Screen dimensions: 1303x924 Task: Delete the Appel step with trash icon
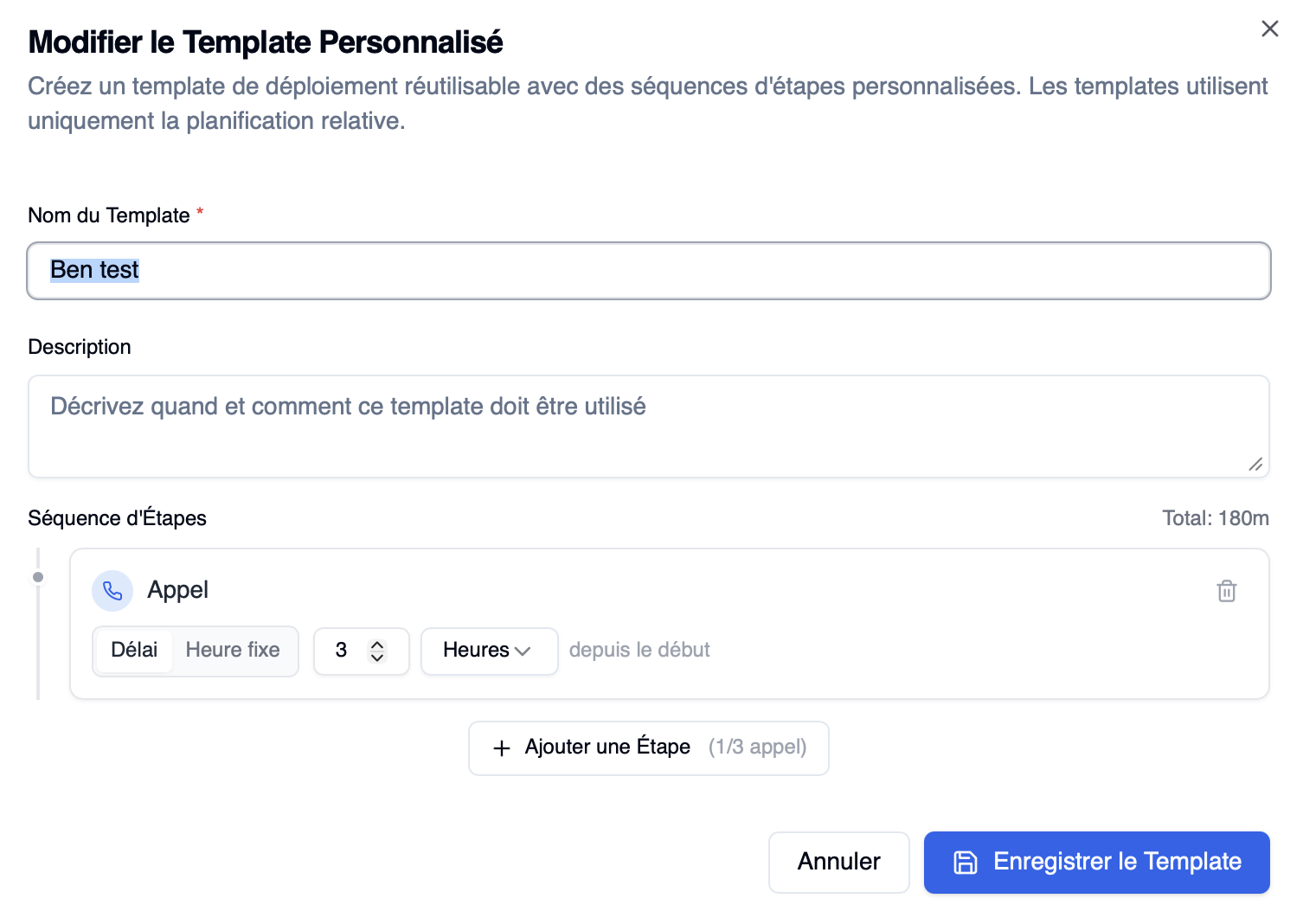point(1226,591)
